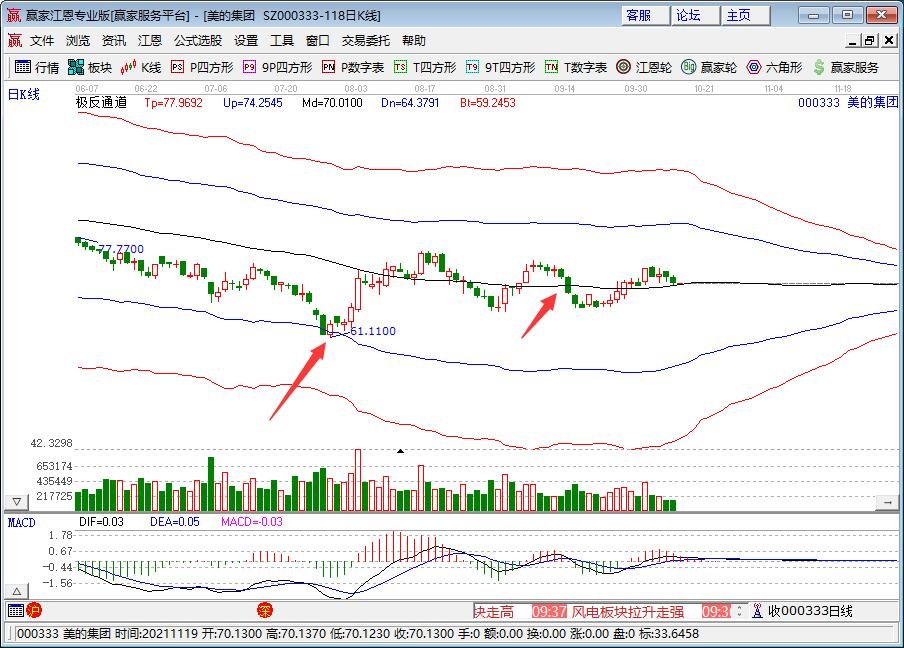Viewport: 904px width, 648px height.
Task: Collapse the volume panel with down-triangle button
Action: point(16,501)
